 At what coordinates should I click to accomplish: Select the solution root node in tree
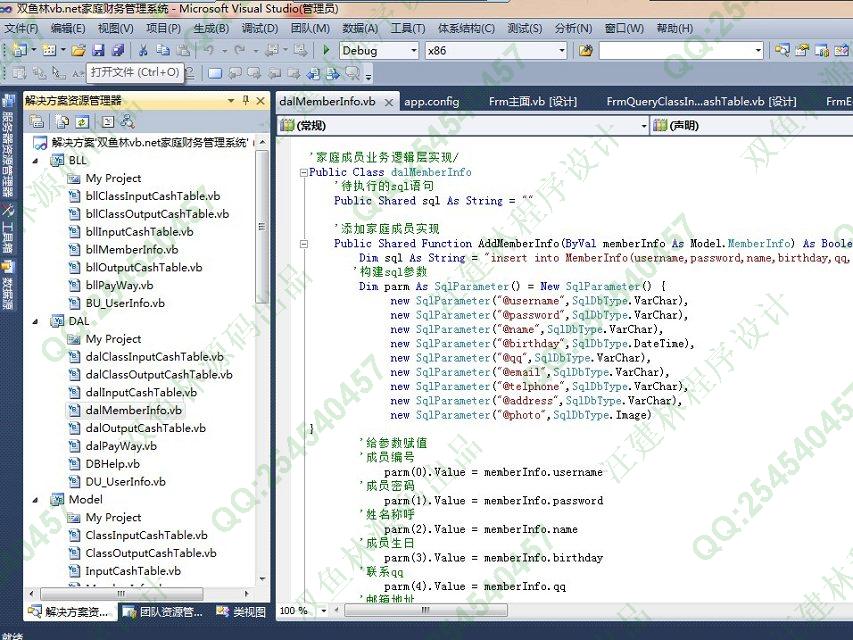click(x=150, y=143)
